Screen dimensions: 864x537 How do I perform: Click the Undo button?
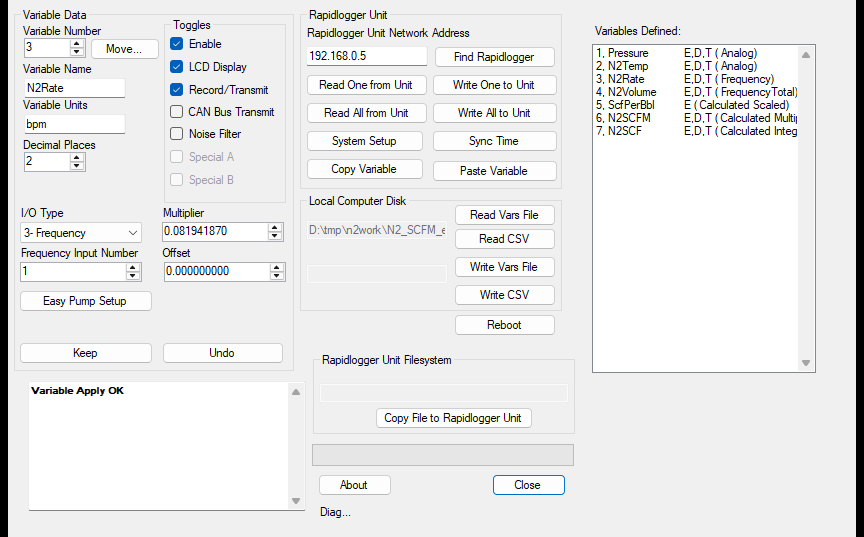pyautogui.click(x=223, y=353)
